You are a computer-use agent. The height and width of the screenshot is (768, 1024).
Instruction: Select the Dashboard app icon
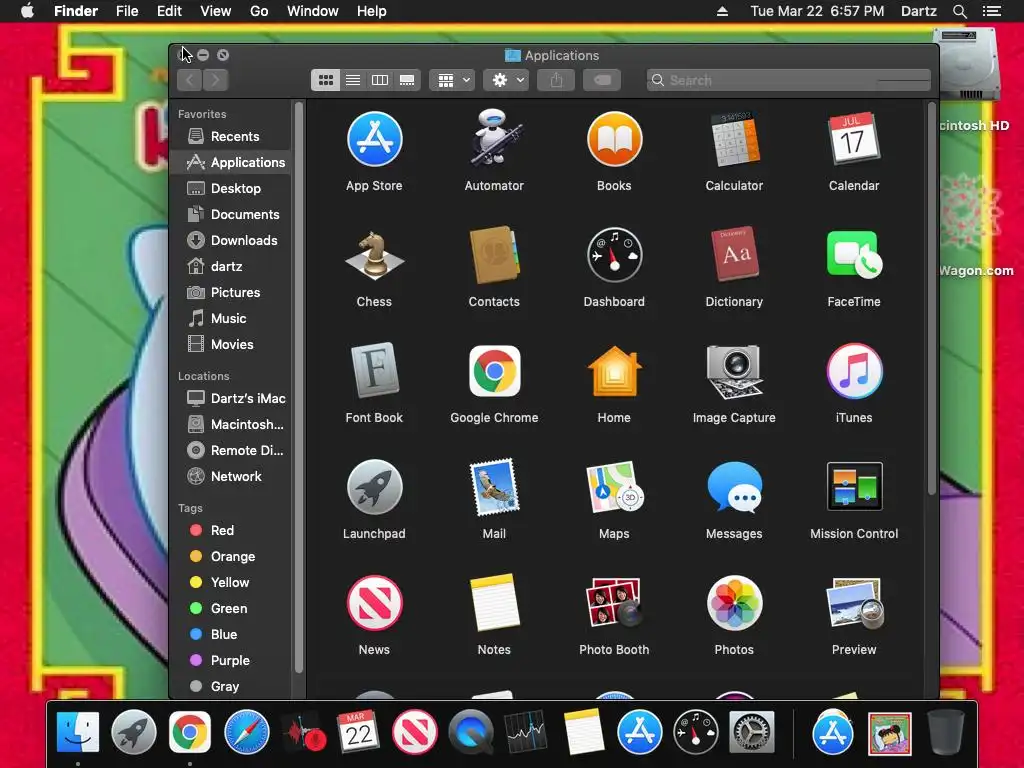[614, 255]
